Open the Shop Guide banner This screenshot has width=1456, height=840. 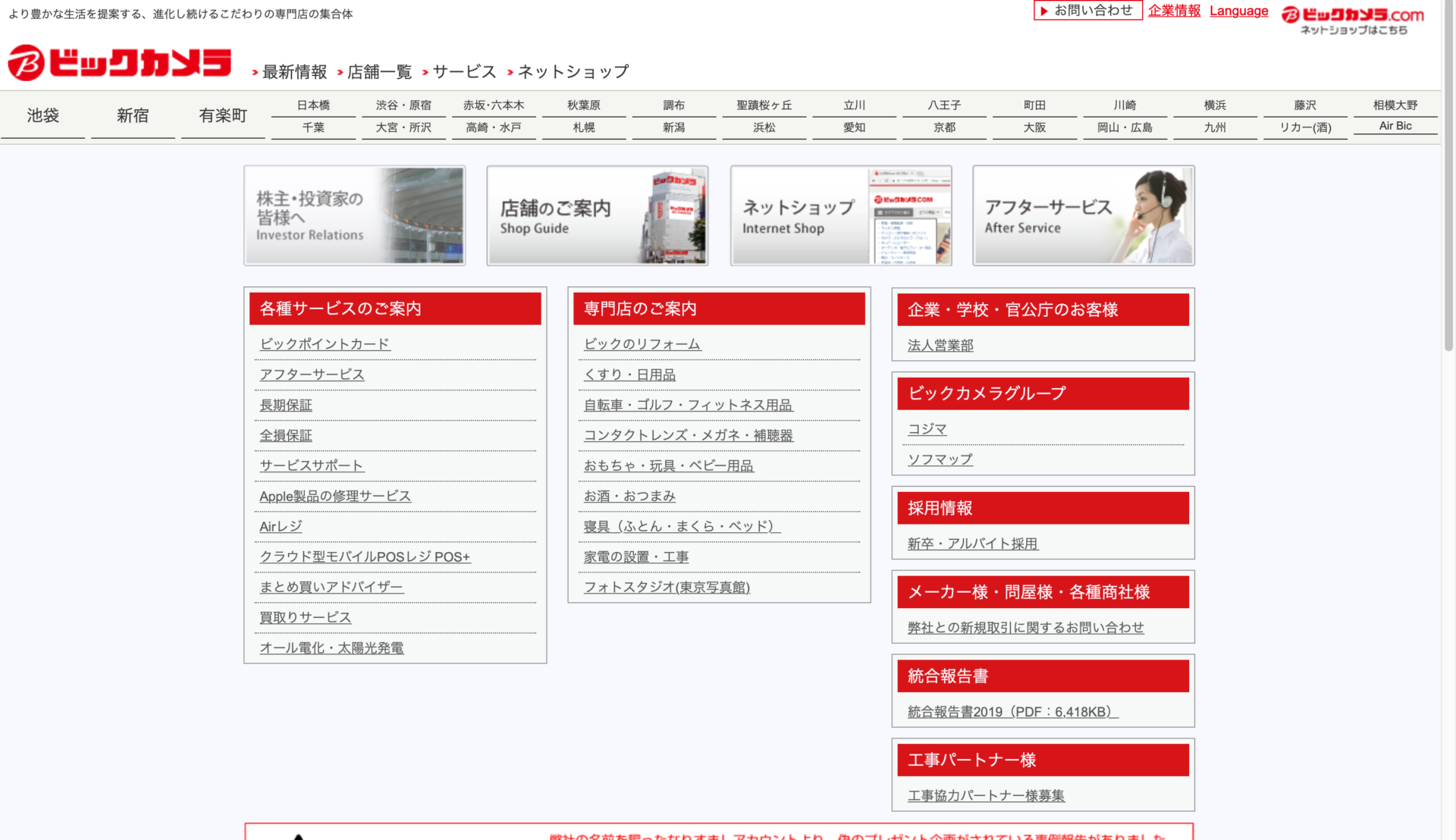[x=597, y=216]
